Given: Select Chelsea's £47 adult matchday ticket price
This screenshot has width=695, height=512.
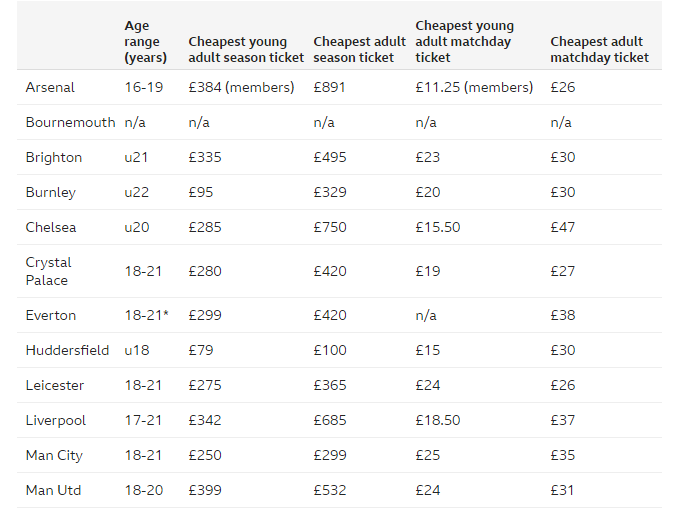Looking at the screenshot, I should (562, 227).
